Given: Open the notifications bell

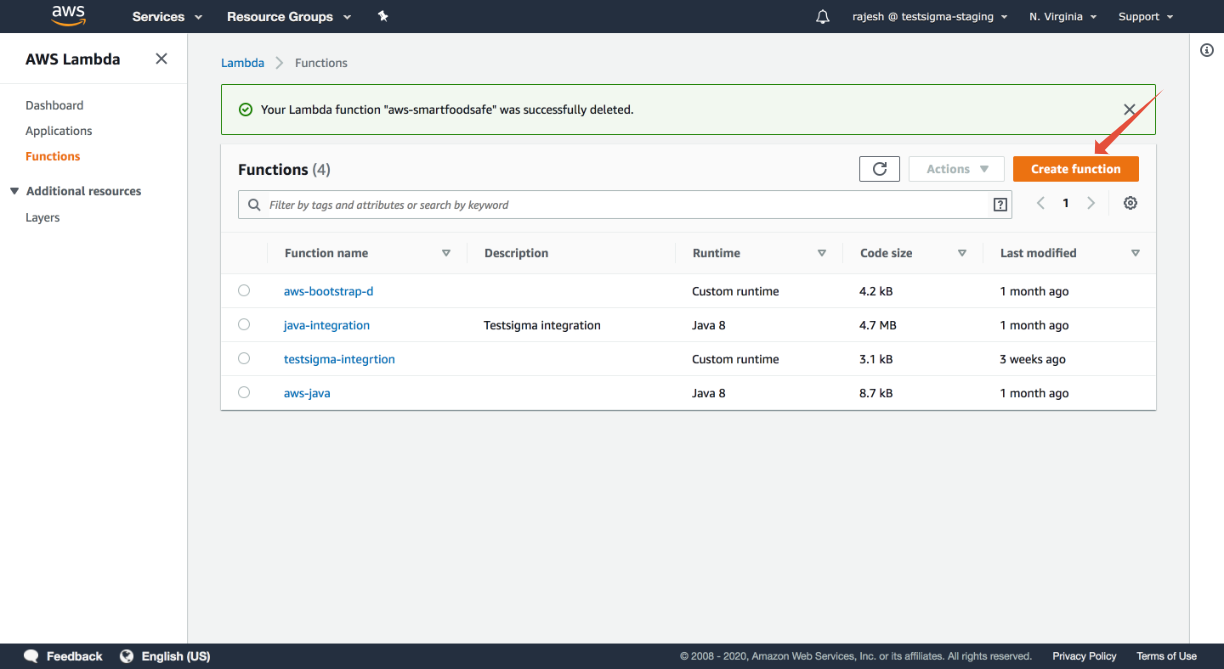Looking at the screenshot, I should coord(823,17).
